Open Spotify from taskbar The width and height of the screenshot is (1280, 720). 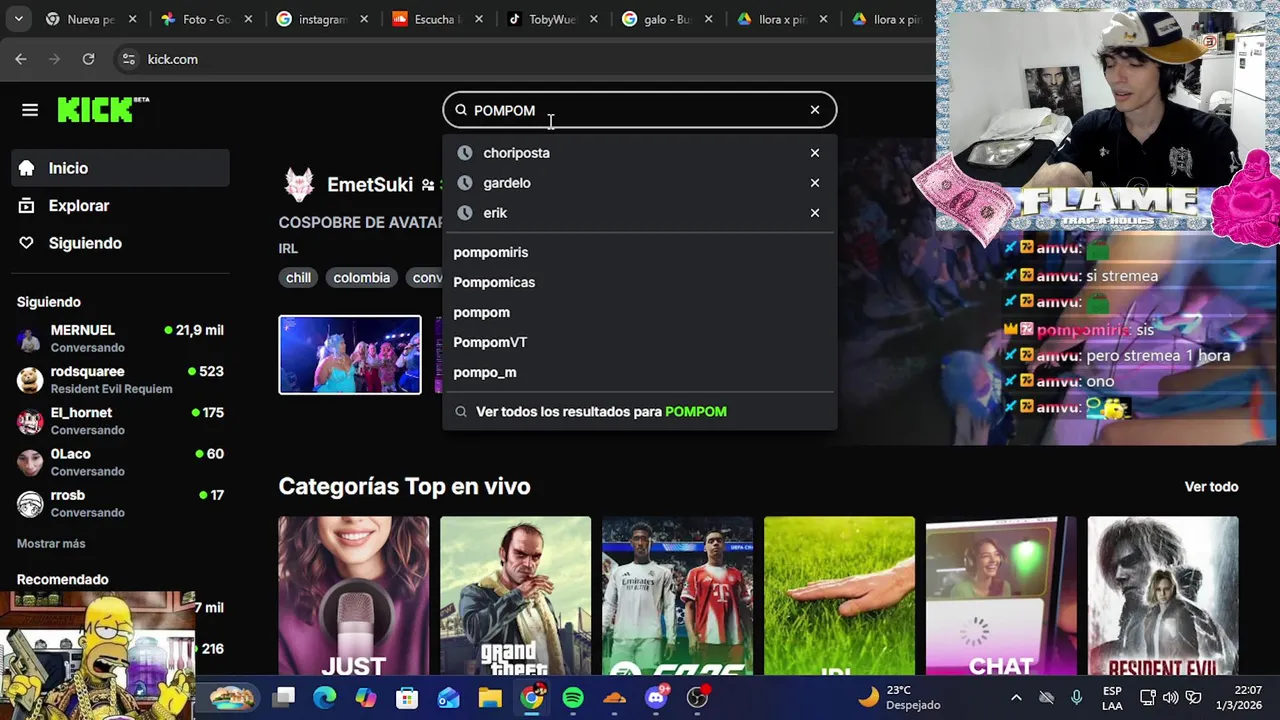point(573,697)
